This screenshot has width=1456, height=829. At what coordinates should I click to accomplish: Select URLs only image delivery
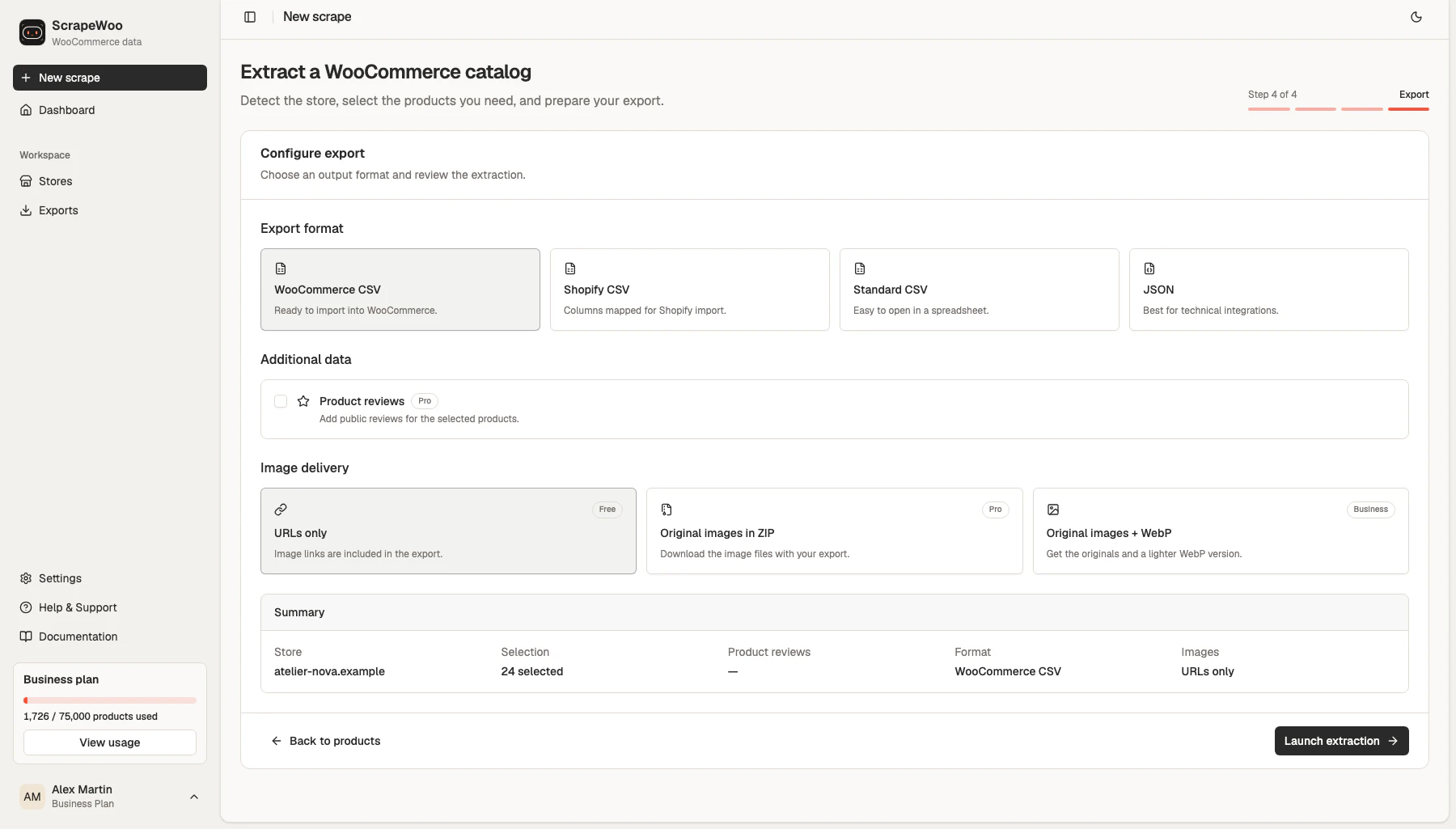448,531
